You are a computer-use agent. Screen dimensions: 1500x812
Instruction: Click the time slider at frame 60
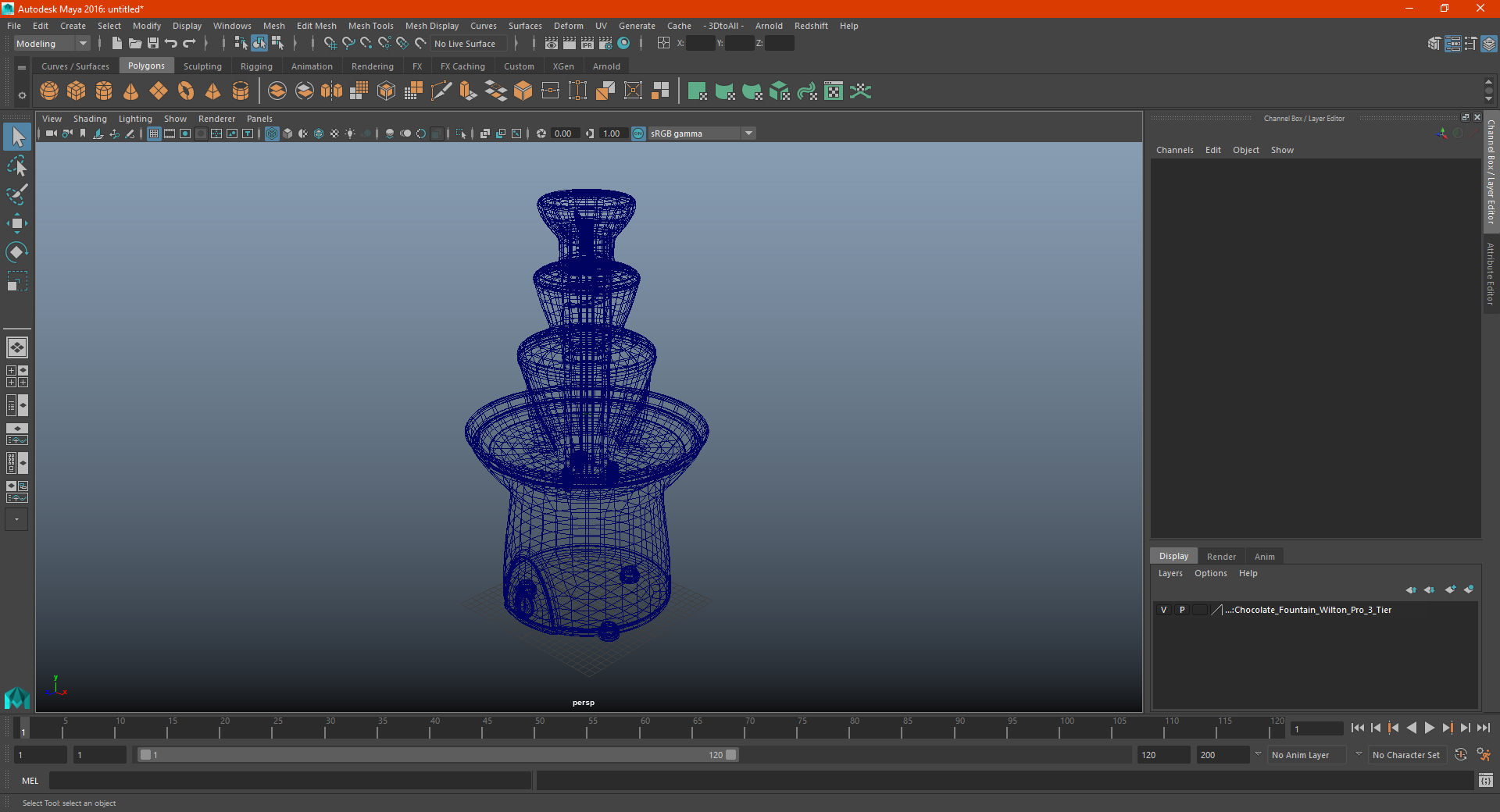click(640, 728)
